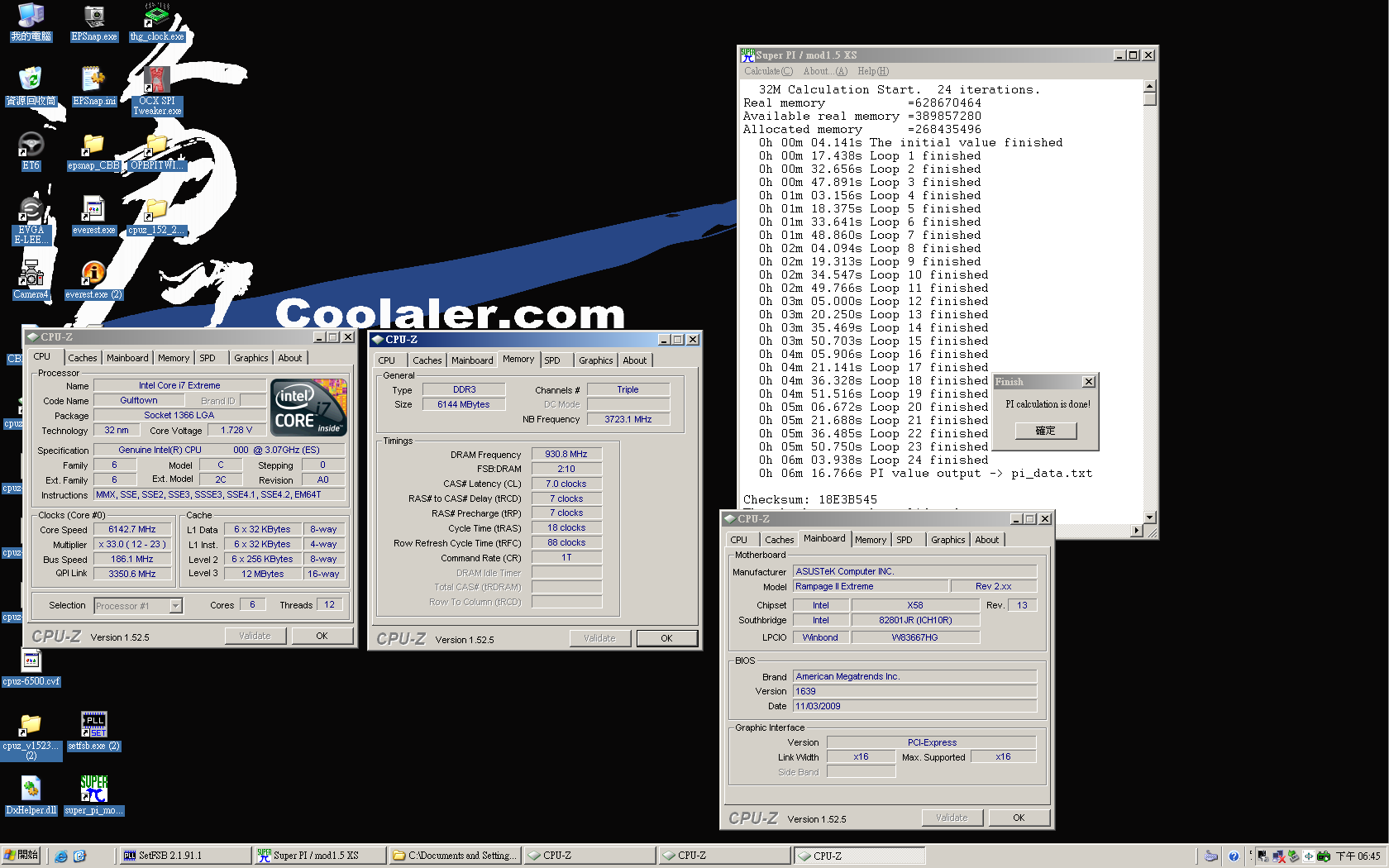Click the Internet Explorer quick launch icon
This screenshot has width=1389, height=868.
[61, 856]
